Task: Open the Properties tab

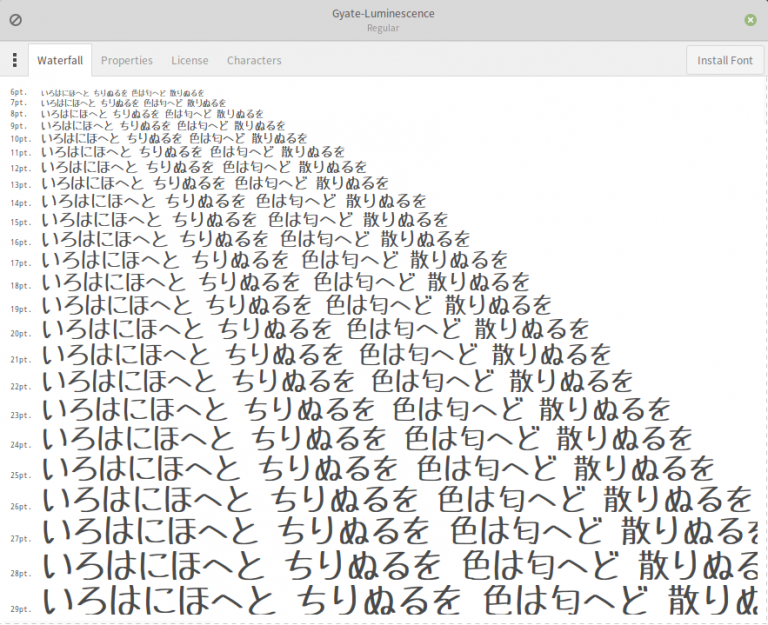Action: coord(126,60)
